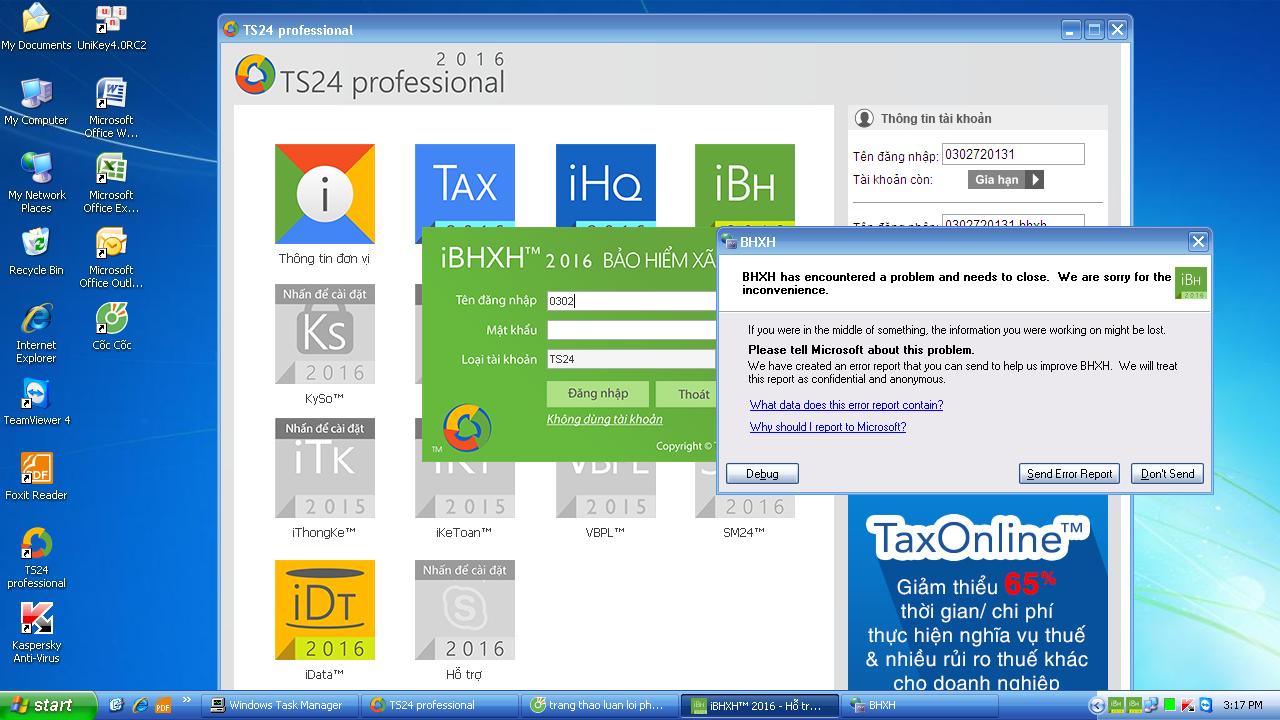
Task: Click the Thoát exit button
Action: (x=687, y=394)
